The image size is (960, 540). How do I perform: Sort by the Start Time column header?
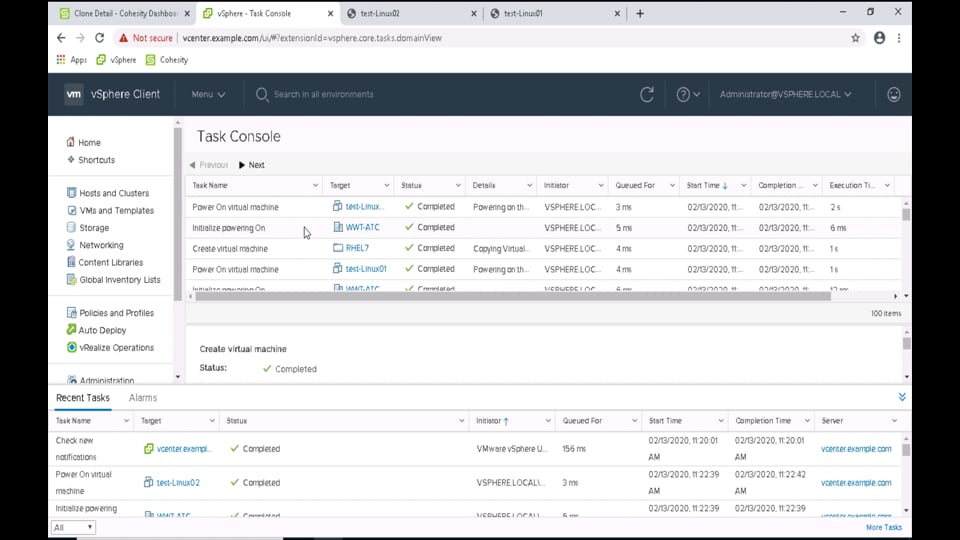[x=703, y=186]
